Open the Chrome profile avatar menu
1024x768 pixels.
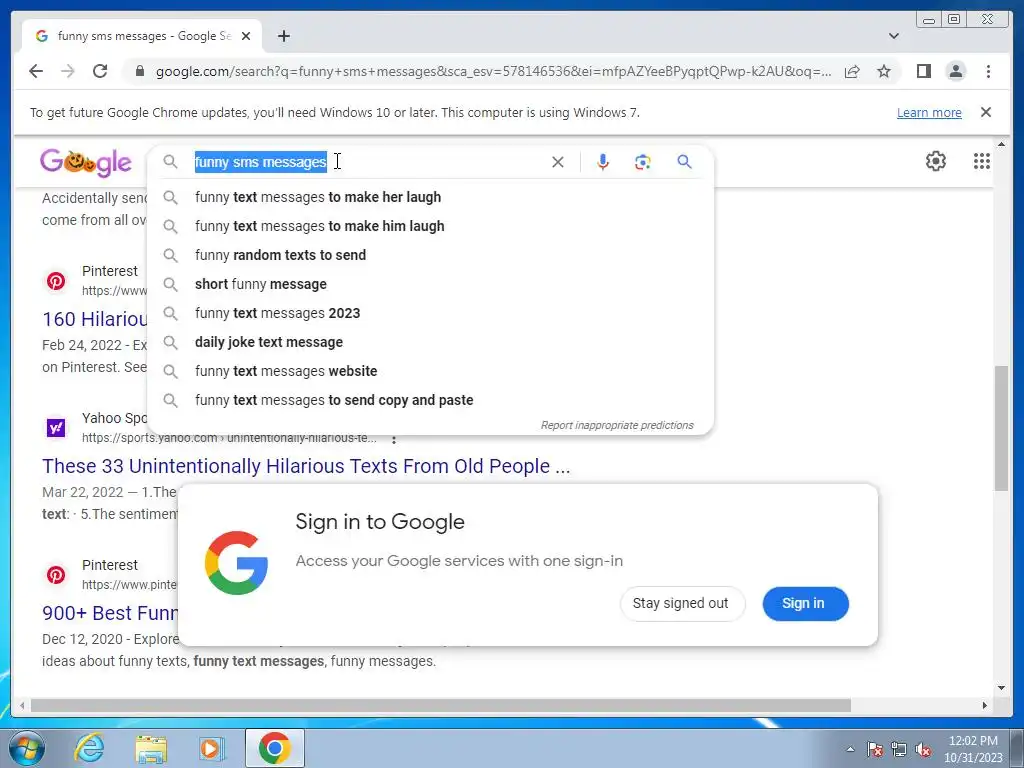(955, 71)
